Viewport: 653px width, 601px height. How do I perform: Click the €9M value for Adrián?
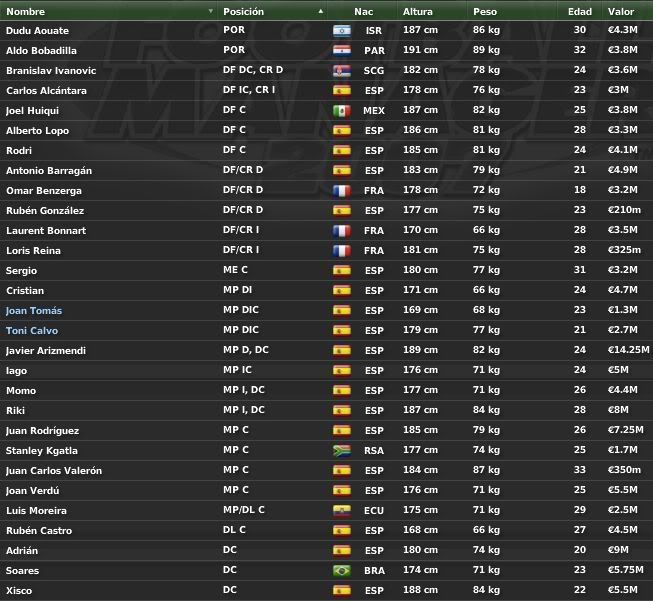[618, 550]
